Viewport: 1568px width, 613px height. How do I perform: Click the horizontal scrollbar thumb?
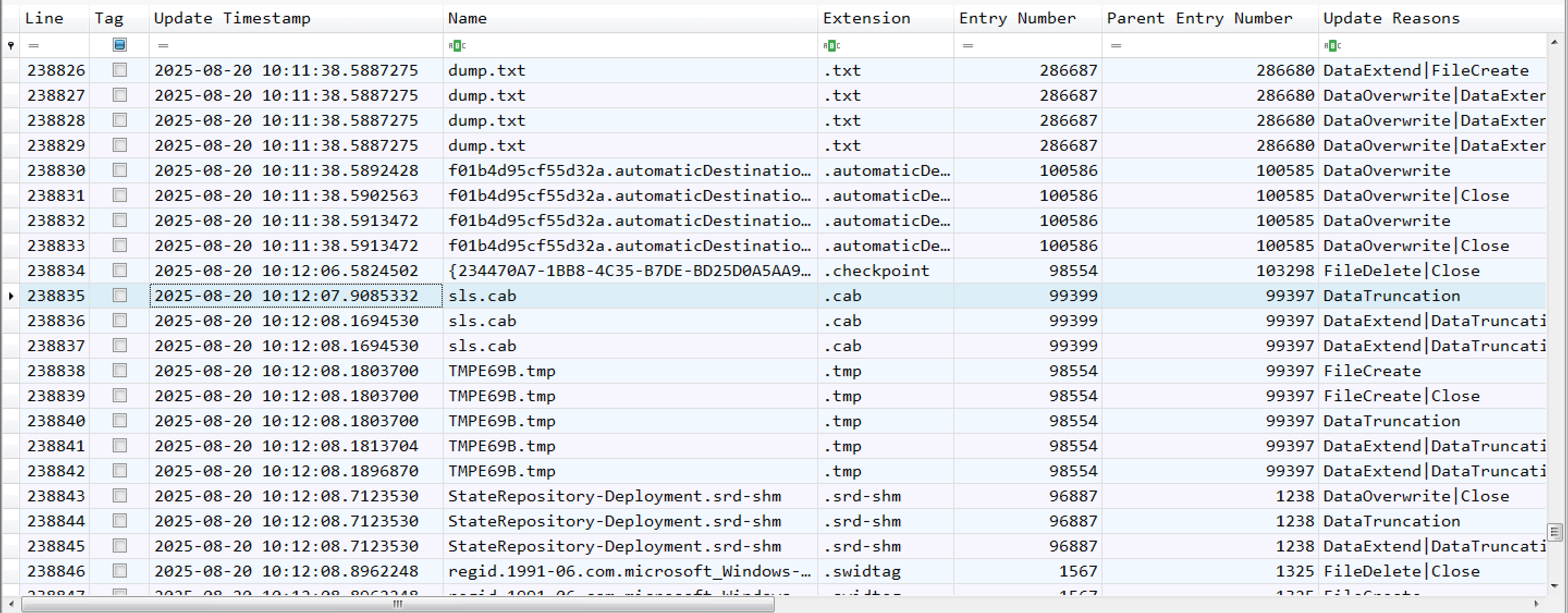pos(397,604)
